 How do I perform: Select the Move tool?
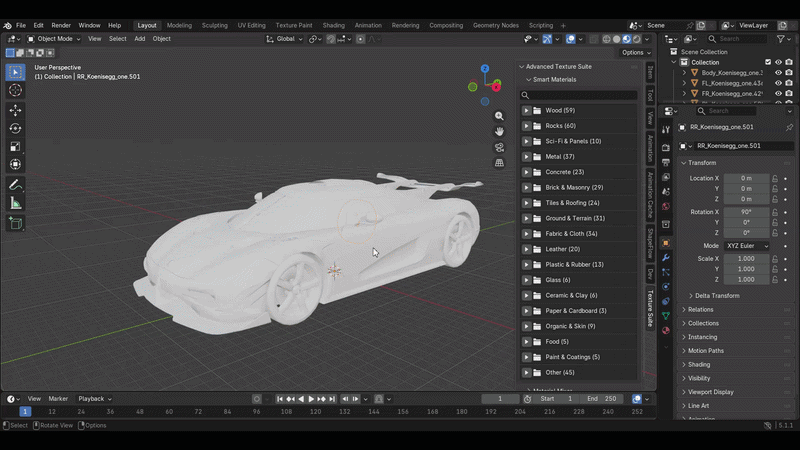(15, 110)
